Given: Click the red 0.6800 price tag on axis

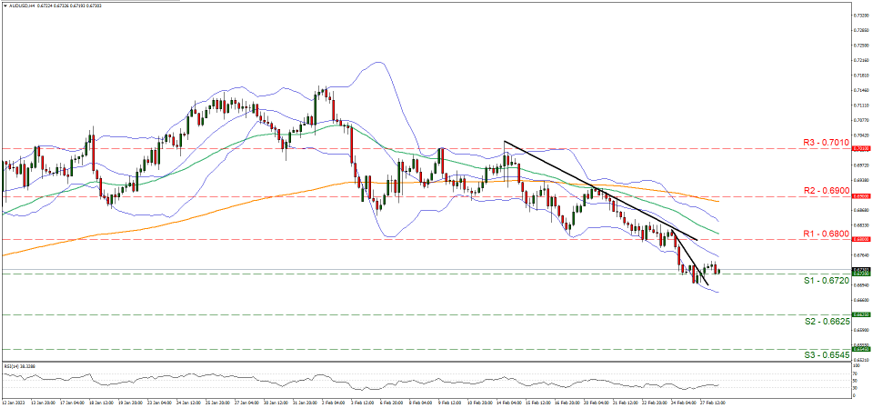Looking at the screenshot, I should click(x=860, y=240).
